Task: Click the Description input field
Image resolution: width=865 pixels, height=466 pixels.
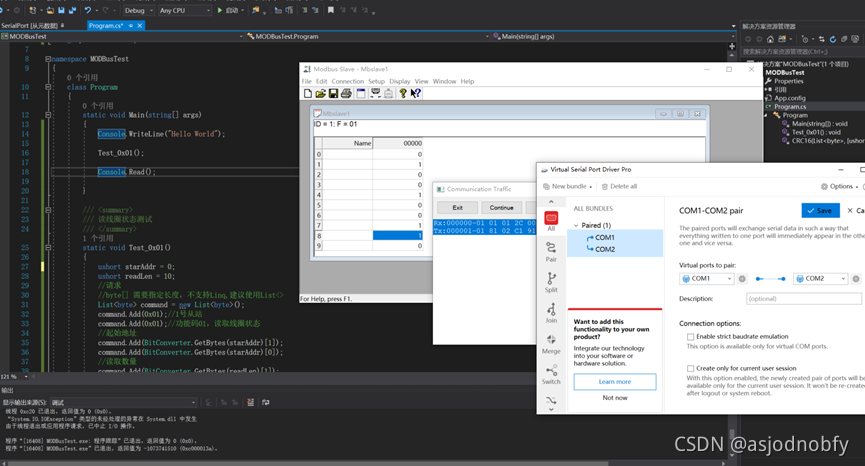Action: click(x=802, y=298)
